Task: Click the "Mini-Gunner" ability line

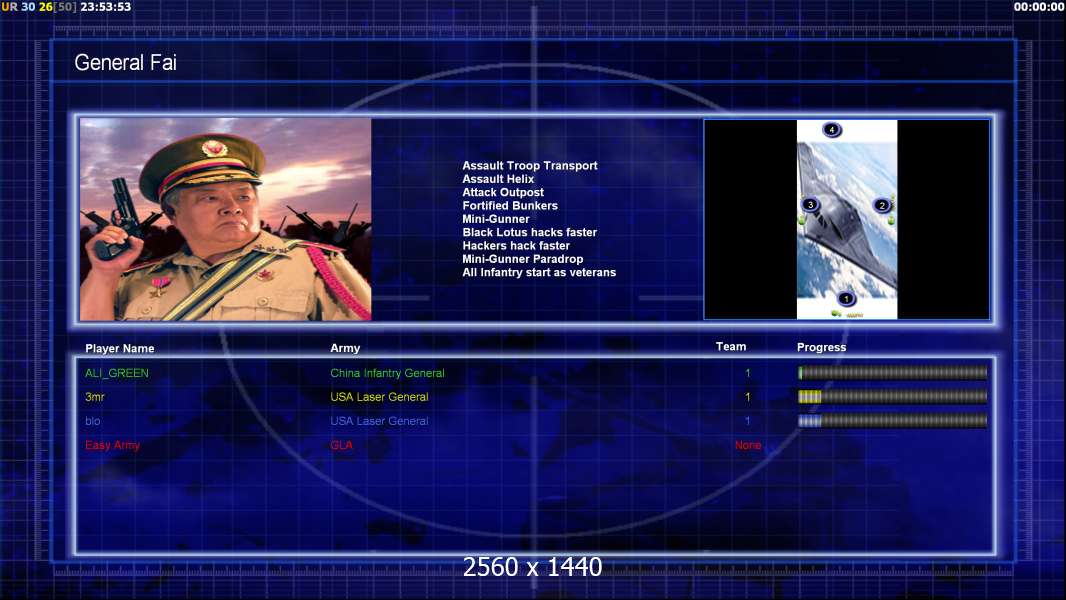Action: [x=496, y=219]
